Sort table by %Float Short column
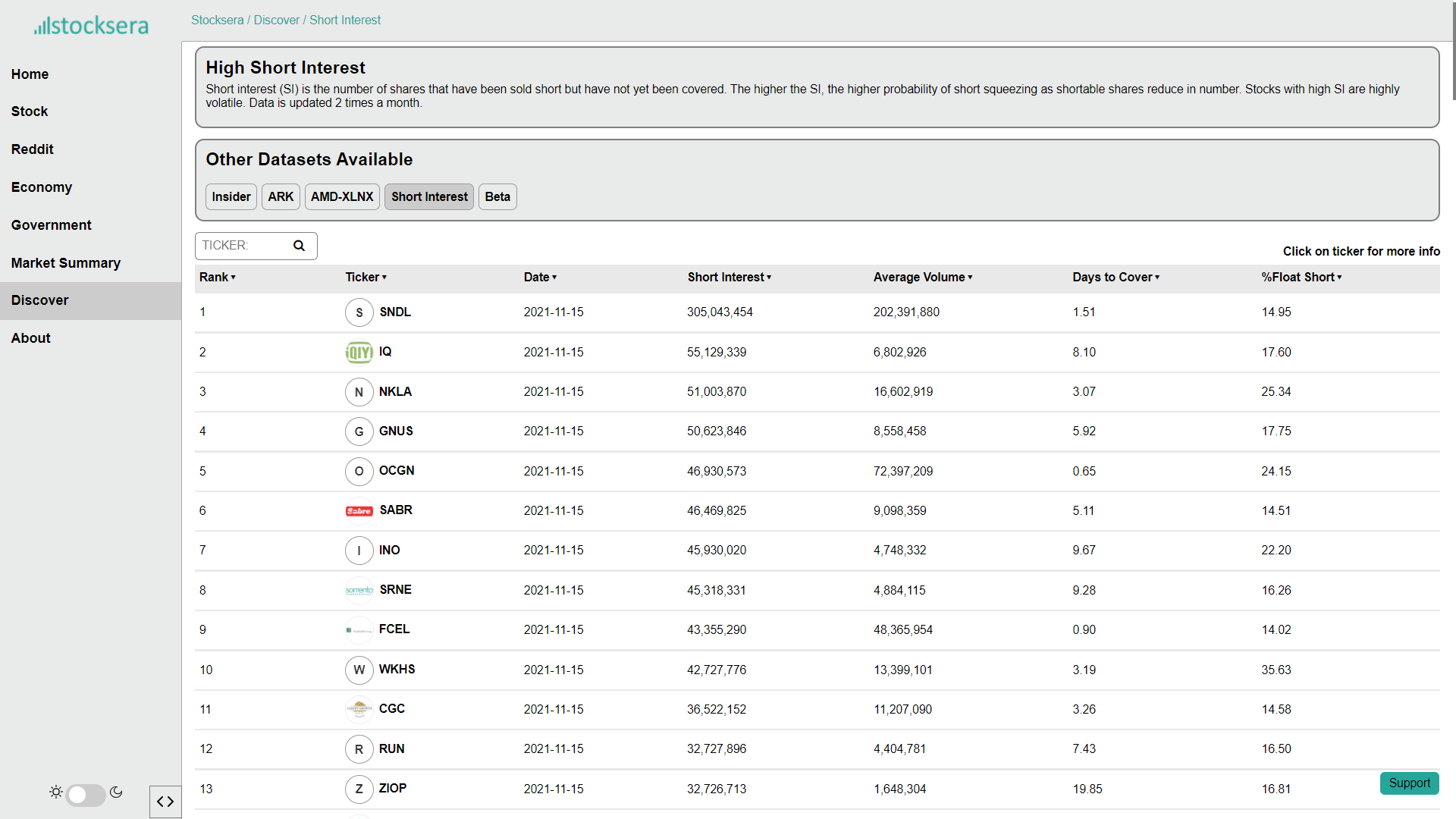The width and height of the screenshot is (1456, 819). point(1301,278)
